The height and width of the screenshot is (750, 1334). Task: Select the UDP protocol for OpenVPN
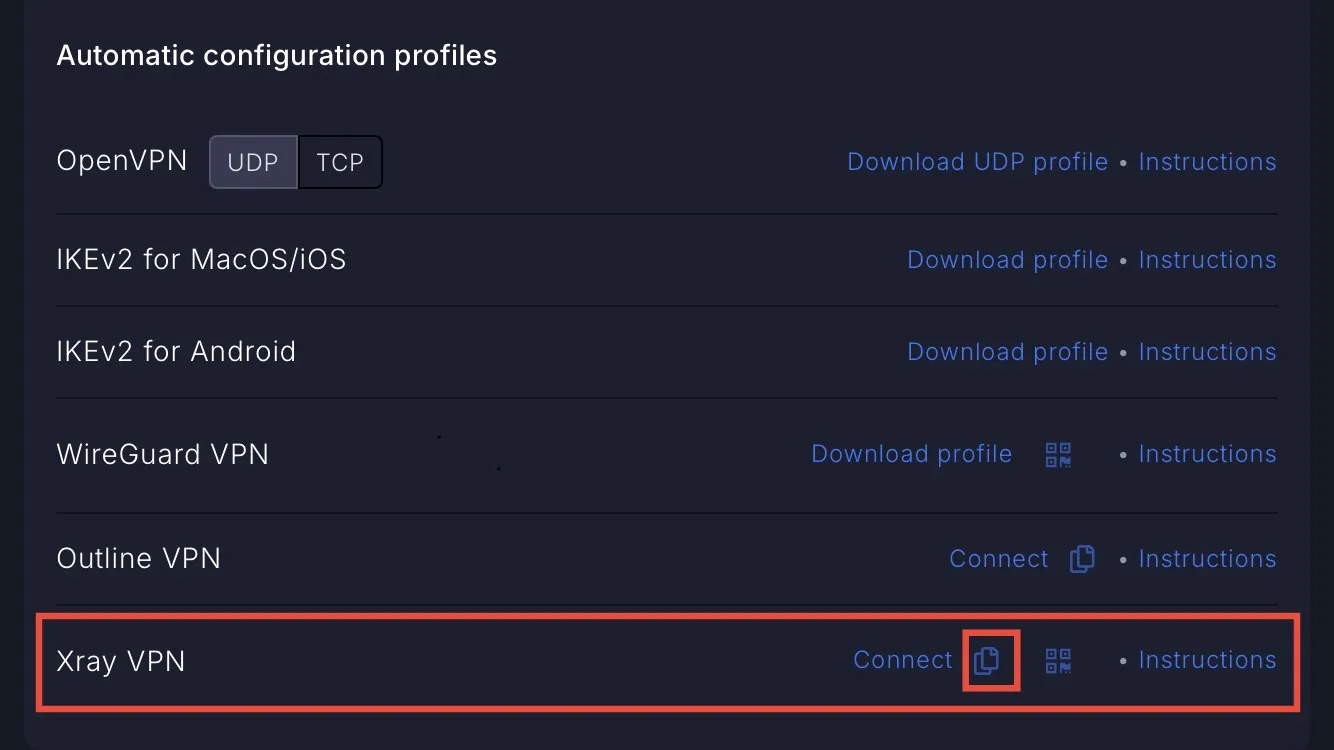coord(253,162)
